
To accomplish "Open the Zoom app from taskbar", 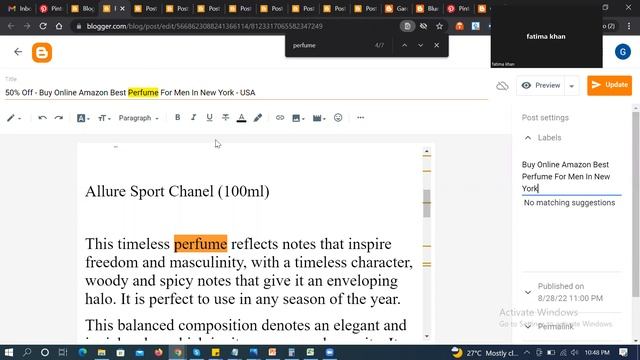I will [329, 352].
